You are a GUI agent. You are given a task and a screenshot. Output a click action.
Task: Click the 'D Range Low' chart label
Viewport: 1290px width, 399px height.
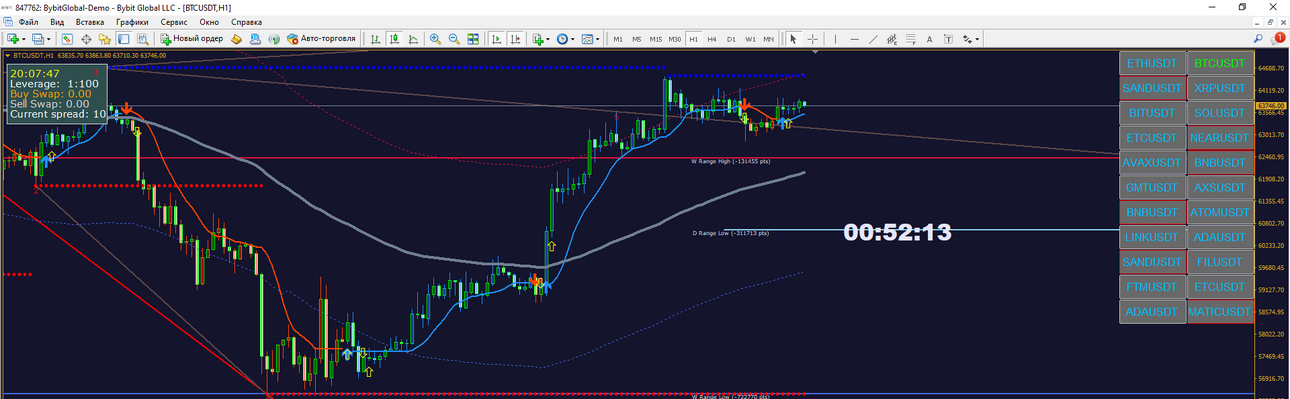coord(731,233)
